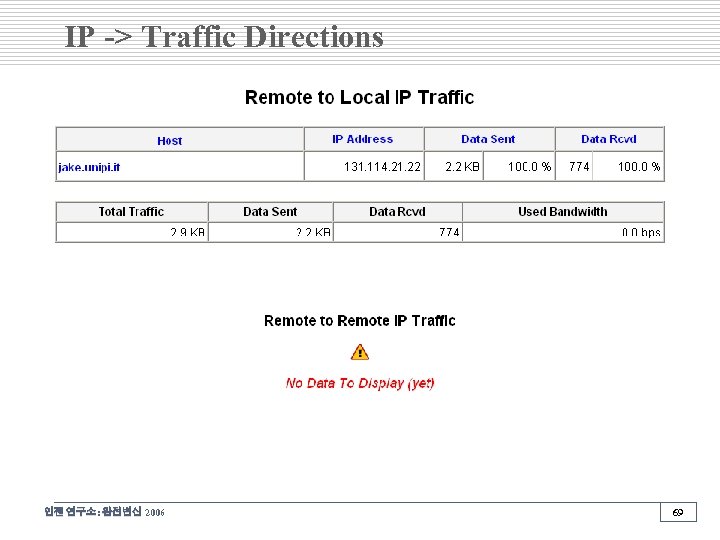This screenshot has width=720, height=540.
Task: Select the IP value 131.114.21.22
Action: pos(382,167)
